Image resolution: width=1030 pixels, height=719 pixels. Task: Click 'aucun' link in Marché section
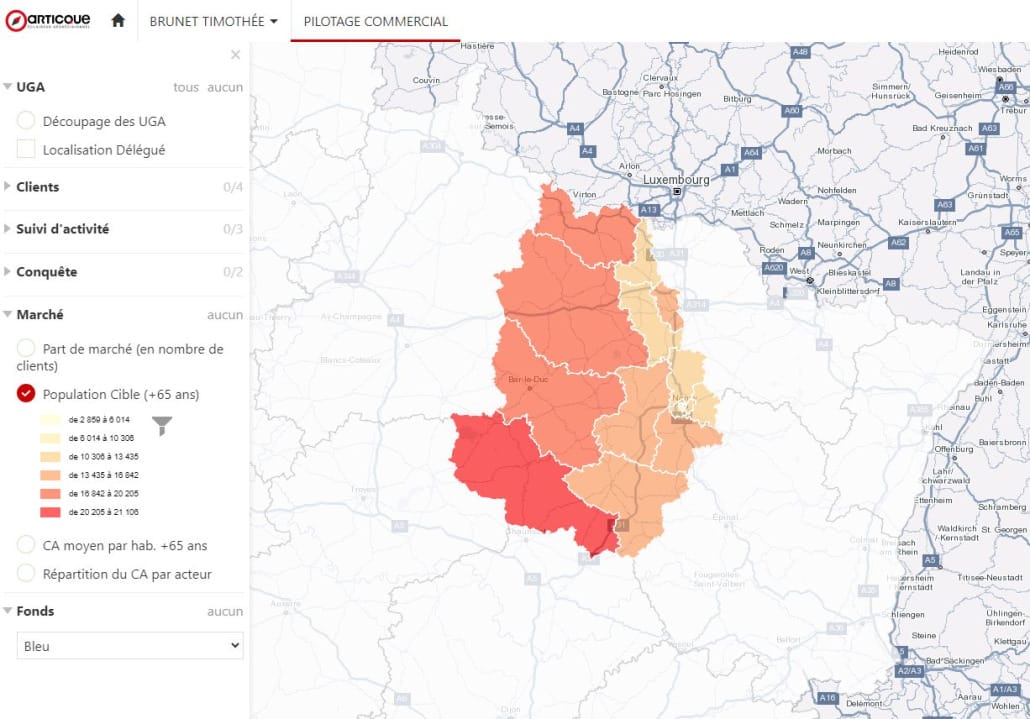click(225, 314)
